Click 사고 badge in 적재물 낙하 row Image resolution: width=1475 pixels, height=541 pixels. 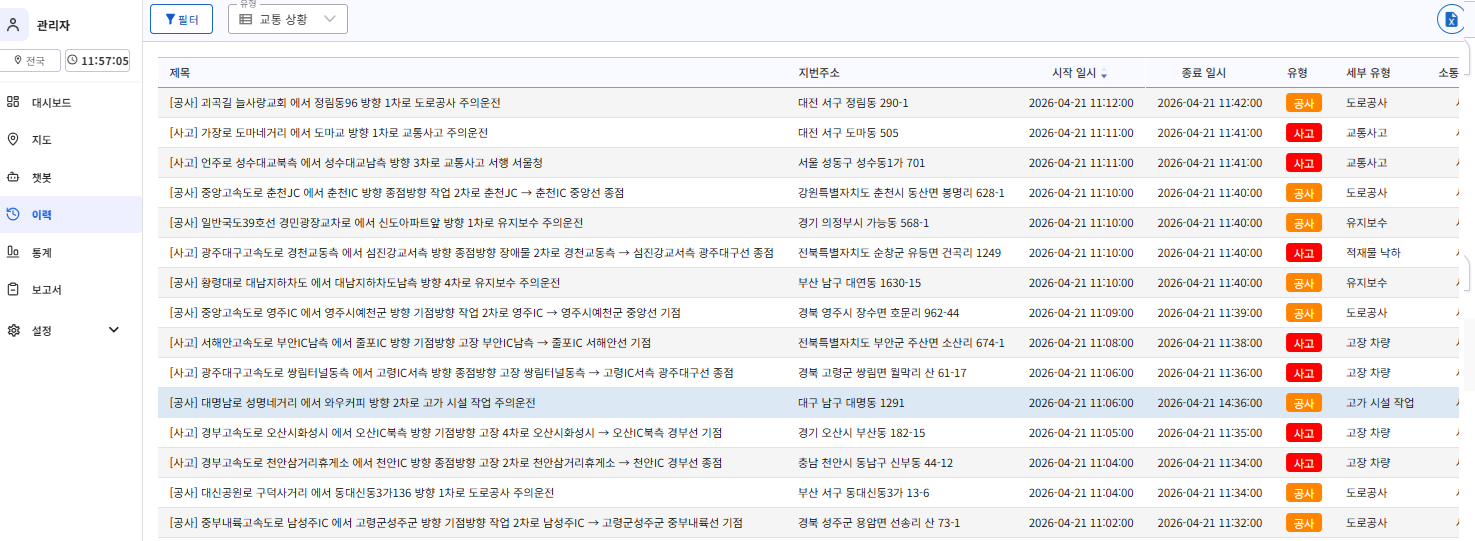pyautogui.click(x=1303, y=253)
